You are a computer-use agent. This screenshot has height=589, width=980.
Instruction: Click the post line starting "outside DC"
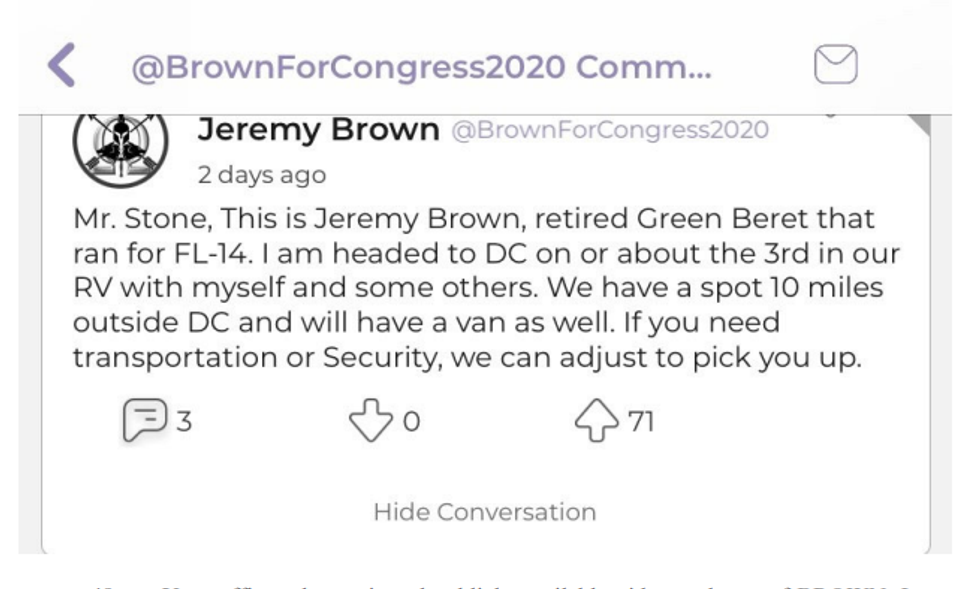pos(412,322)
